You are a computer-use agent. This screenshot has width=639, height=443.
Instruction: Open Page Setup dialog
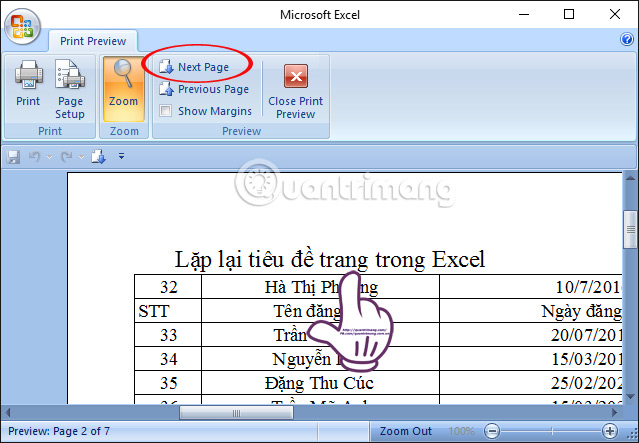pyautogui.click(x=70, y=89)
